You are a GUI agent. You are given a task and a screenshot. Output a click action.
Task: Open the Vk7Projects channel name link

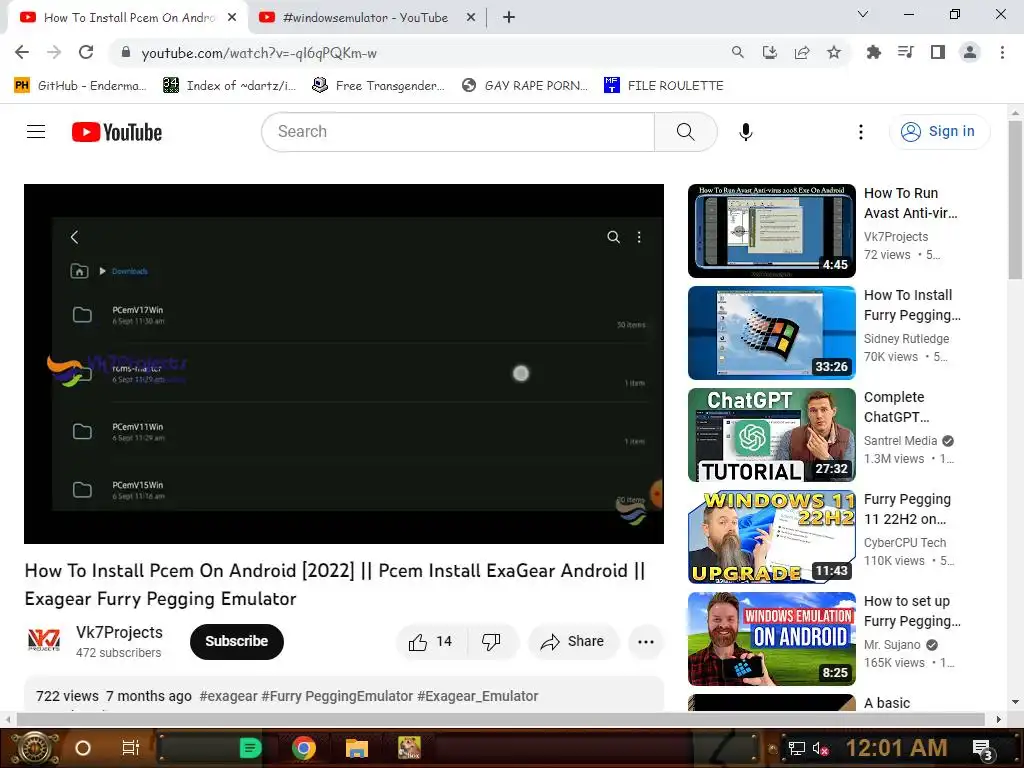pos(120,632)
